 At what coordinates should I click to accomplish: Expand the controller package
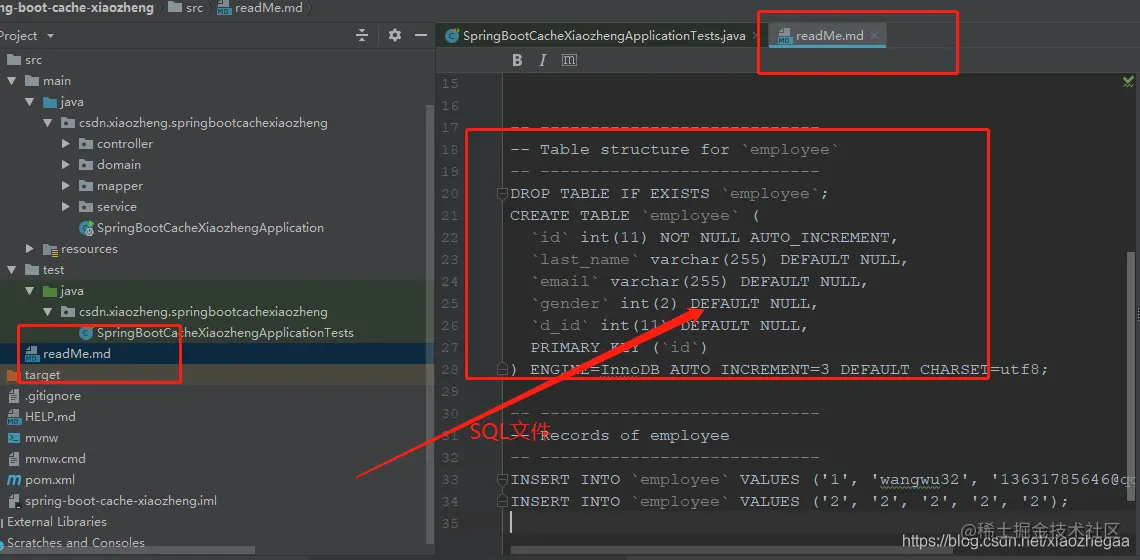click(x=66, y=144)
